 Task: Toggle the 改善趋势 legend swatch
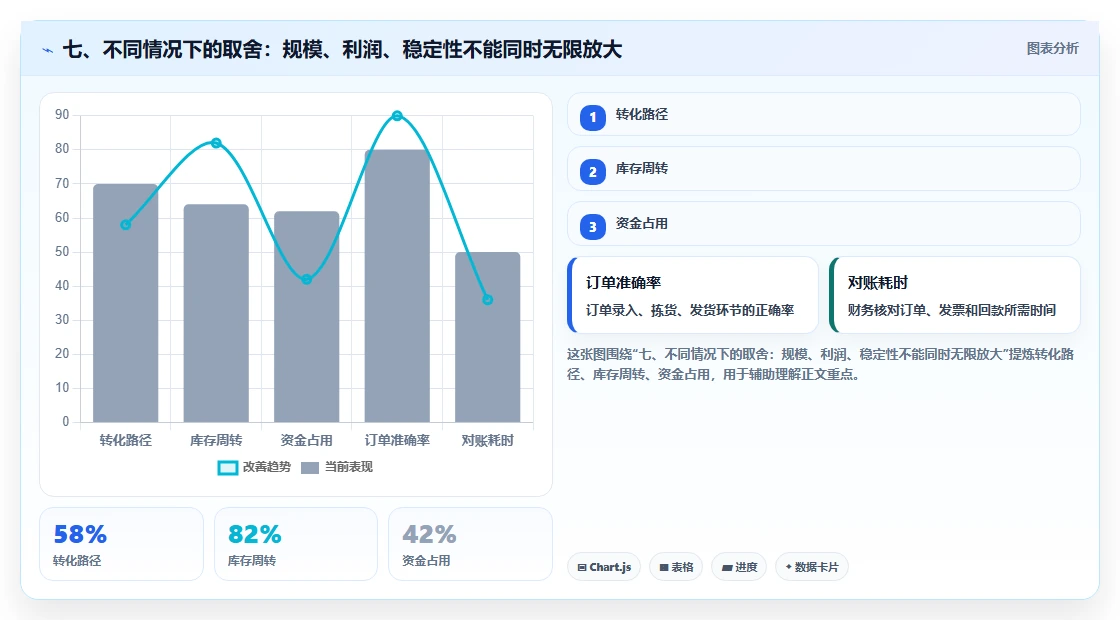pos(227,468)
